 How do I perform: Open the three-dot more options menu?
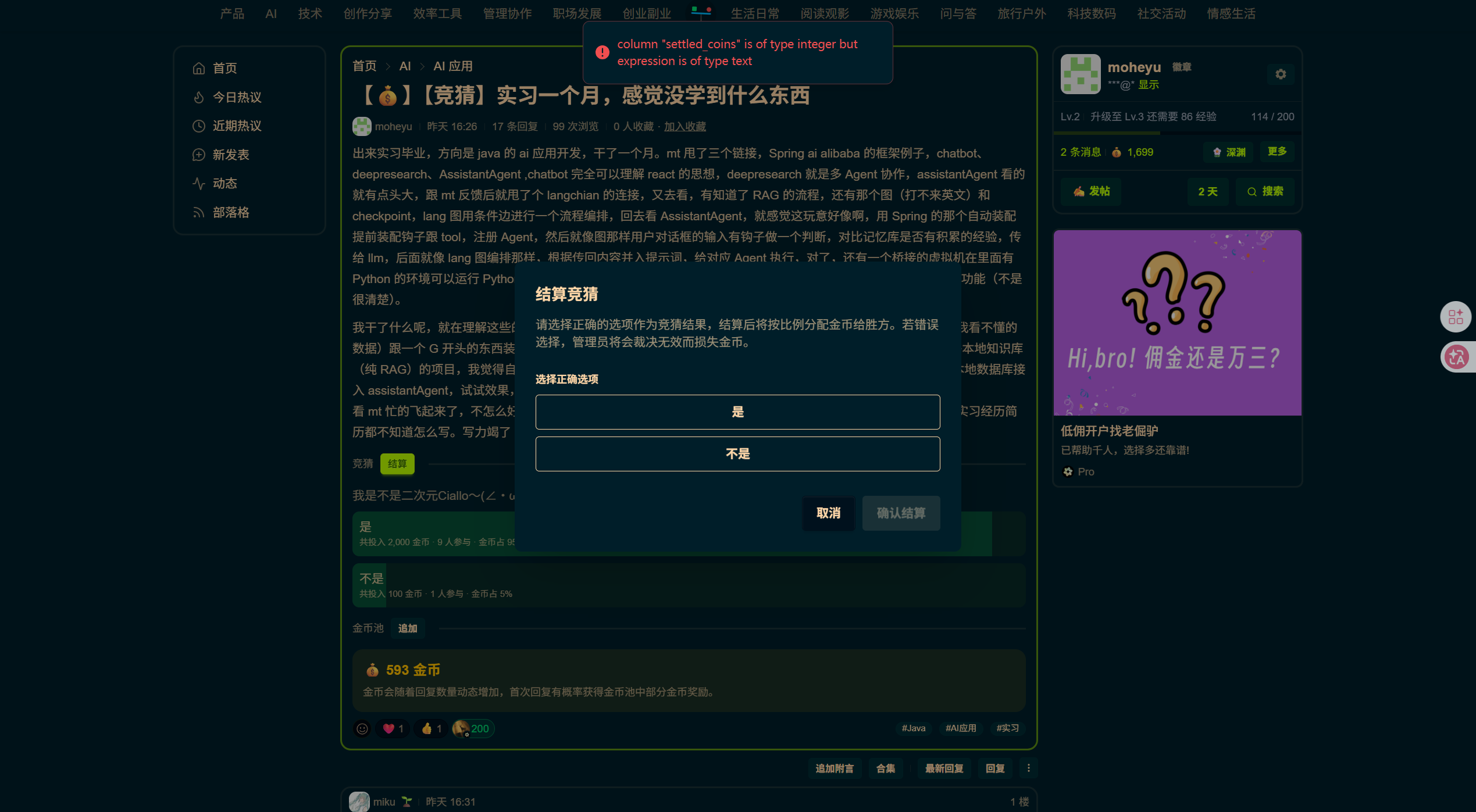click(1028, 768)
